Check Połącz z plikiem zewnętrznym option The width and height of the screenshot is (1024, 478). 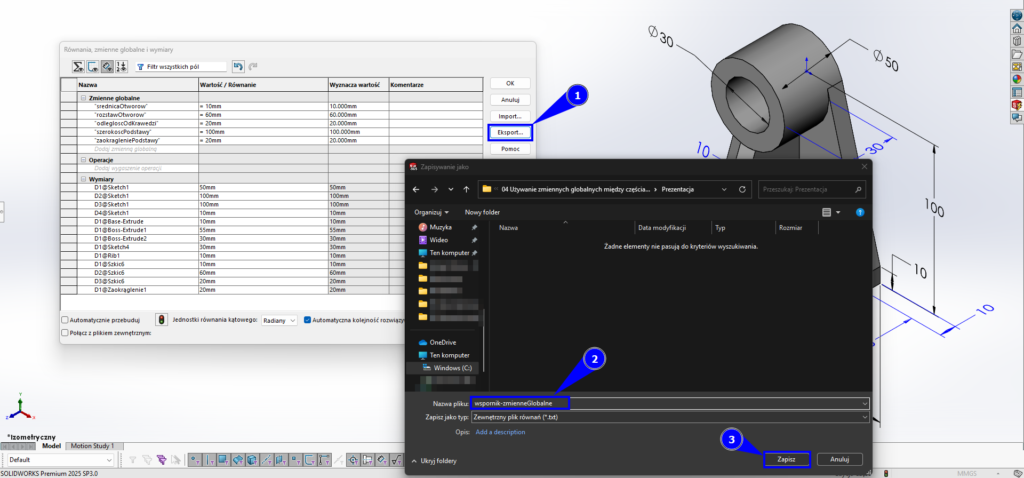coord(66,333)
